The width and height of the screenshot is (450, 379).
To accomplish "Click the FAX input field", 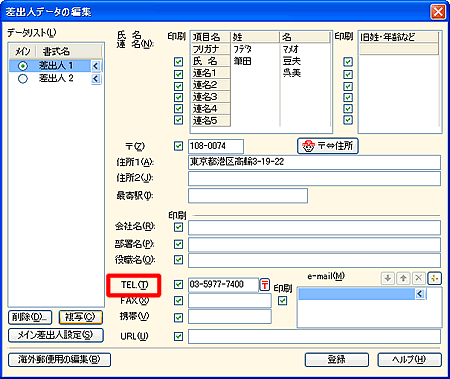I will tap(230, 301).
